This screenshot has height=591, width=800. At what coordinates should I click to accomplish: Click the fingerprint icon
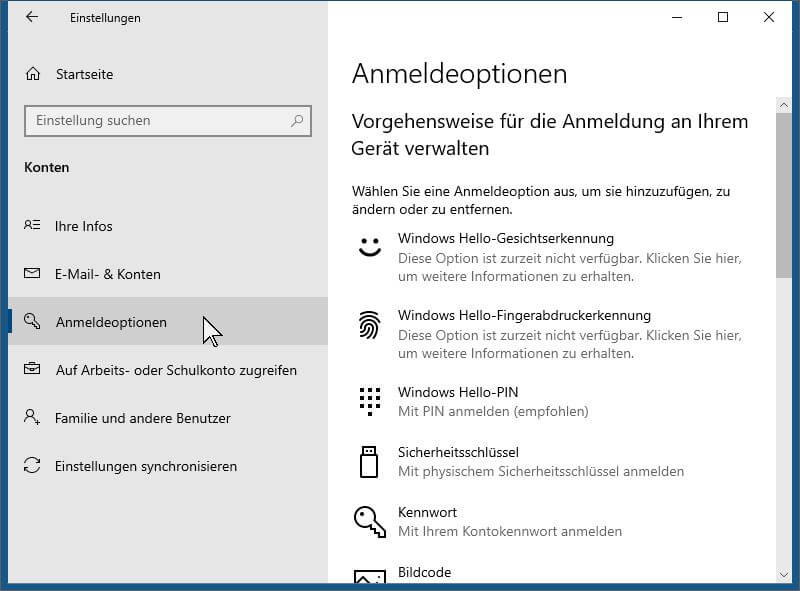click(x=369, y=325)
